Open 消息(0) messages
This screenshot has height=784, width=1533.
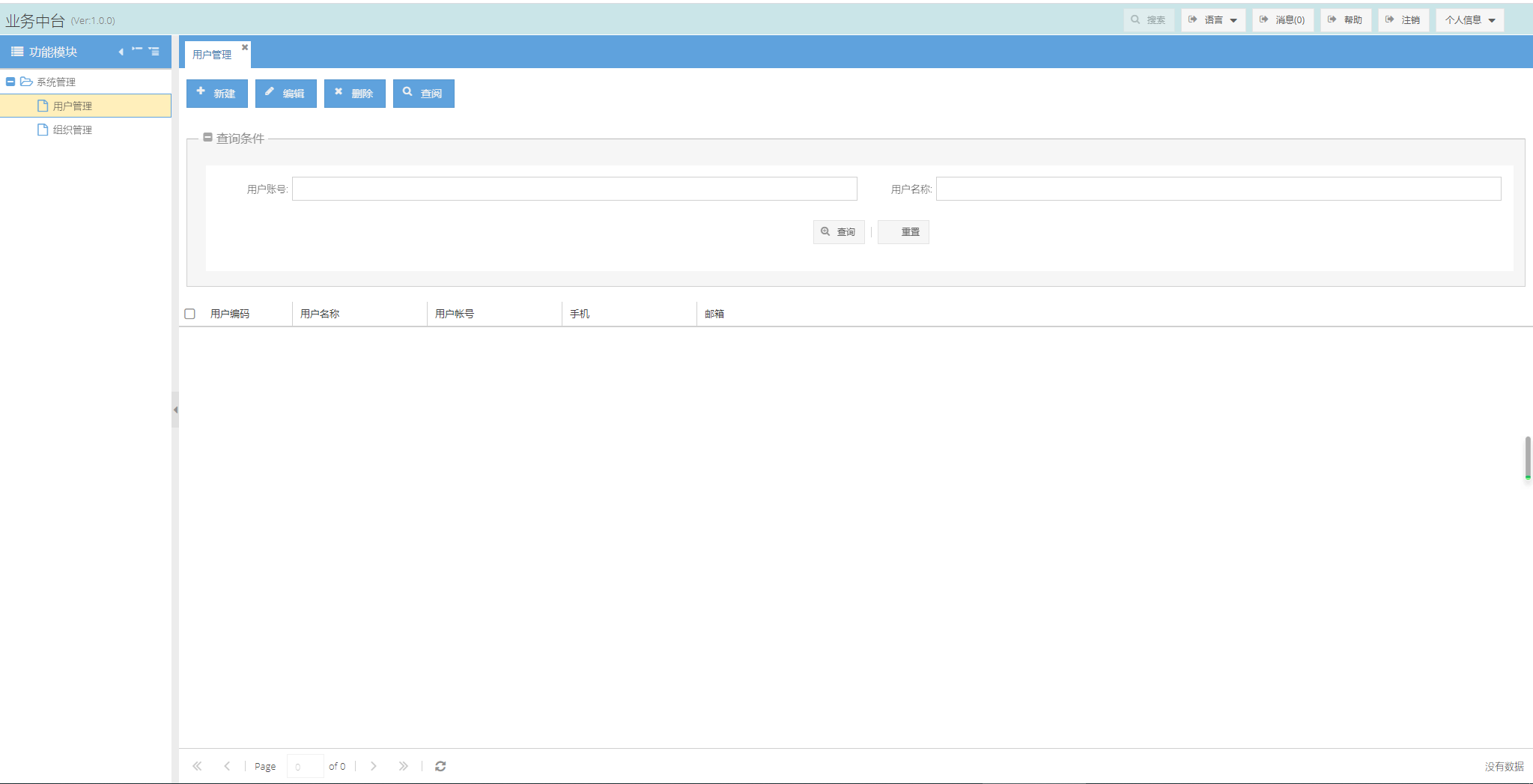(1283, 20)
